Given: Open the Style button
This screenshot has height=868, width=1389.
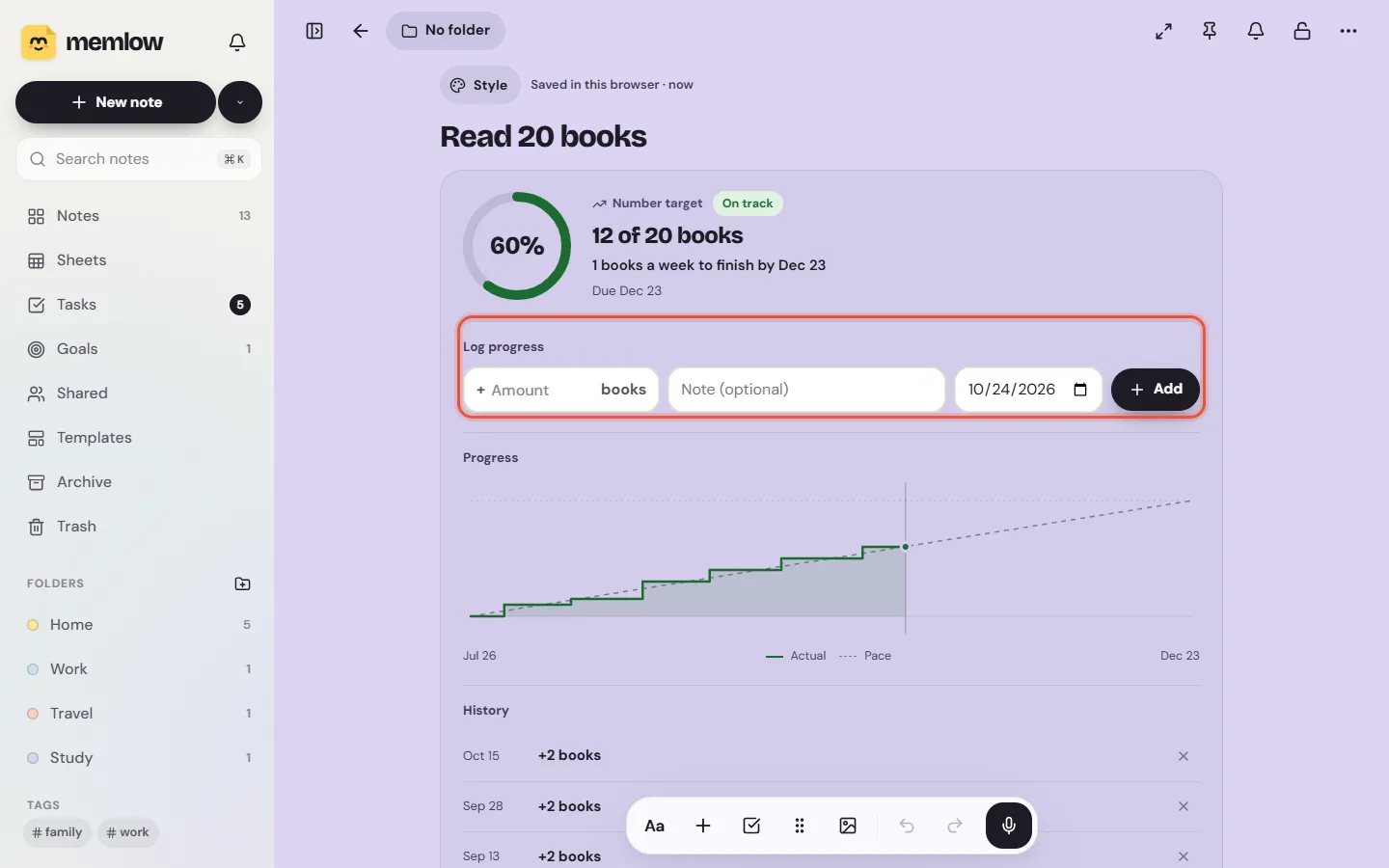Looking at the screenshot, I should coord(479,85).
